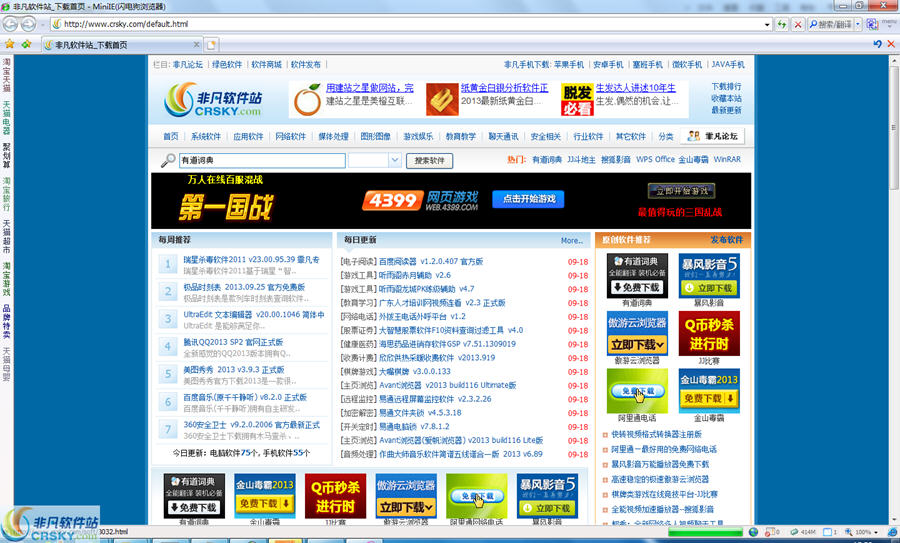This screenshot has width=900, height=543.
Task: Open the 图形图像 navigation item
Action: coord(375,136)
